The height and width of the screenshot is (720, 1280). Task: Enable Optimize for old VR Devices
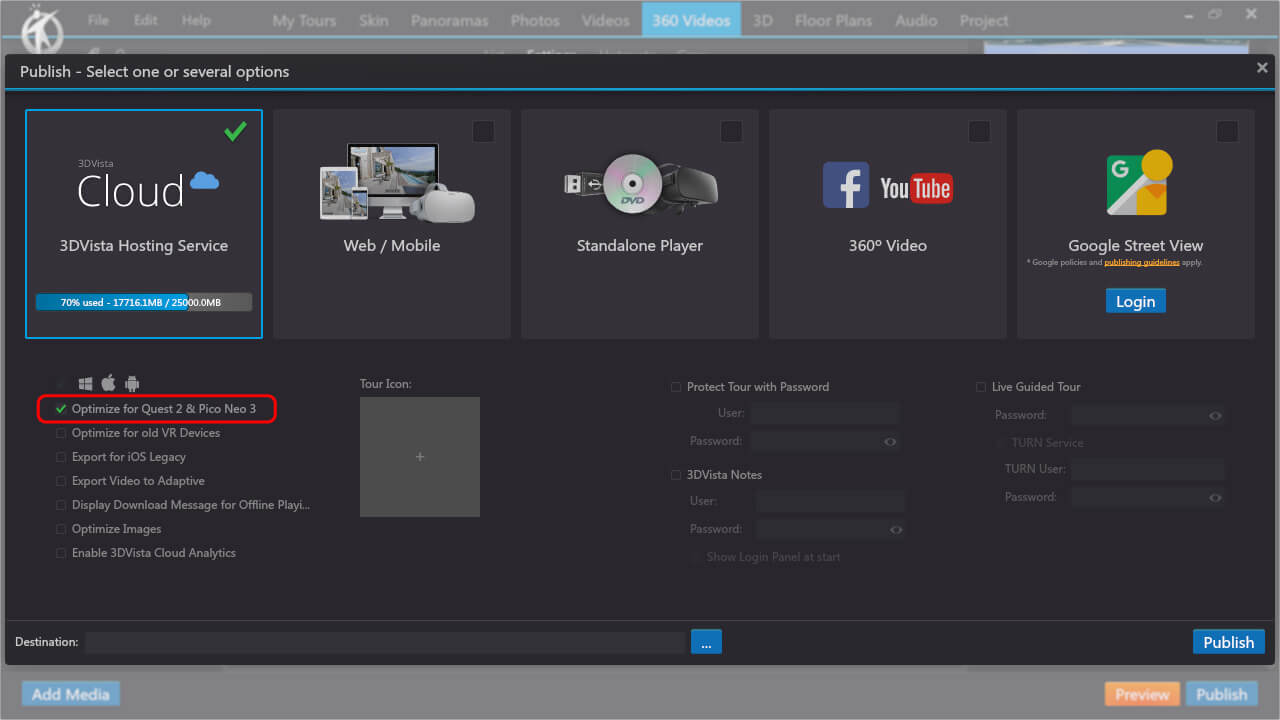(x=61, y=433)
